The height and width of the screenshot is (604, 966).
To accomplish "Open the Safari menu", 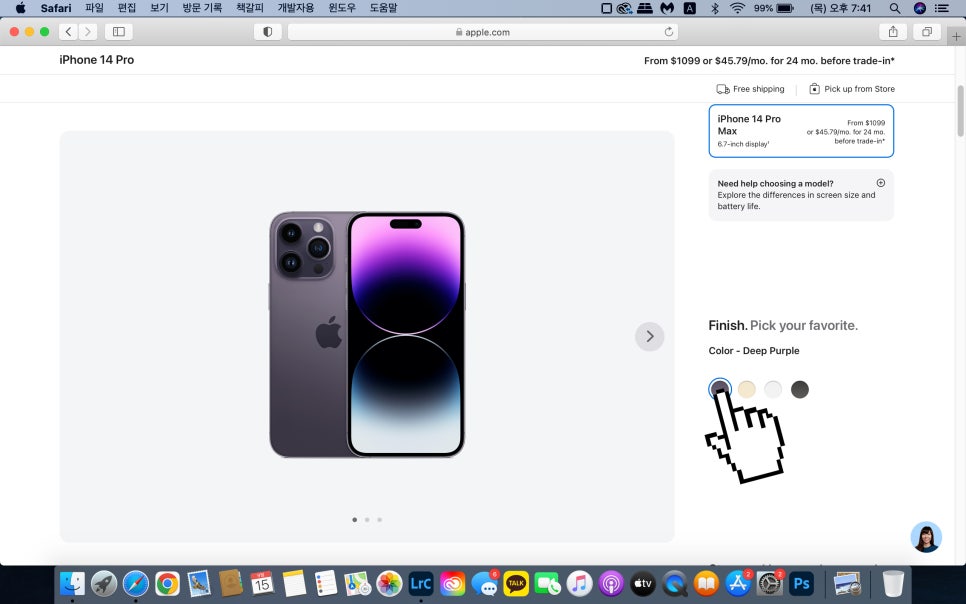I will pos(56,8).
